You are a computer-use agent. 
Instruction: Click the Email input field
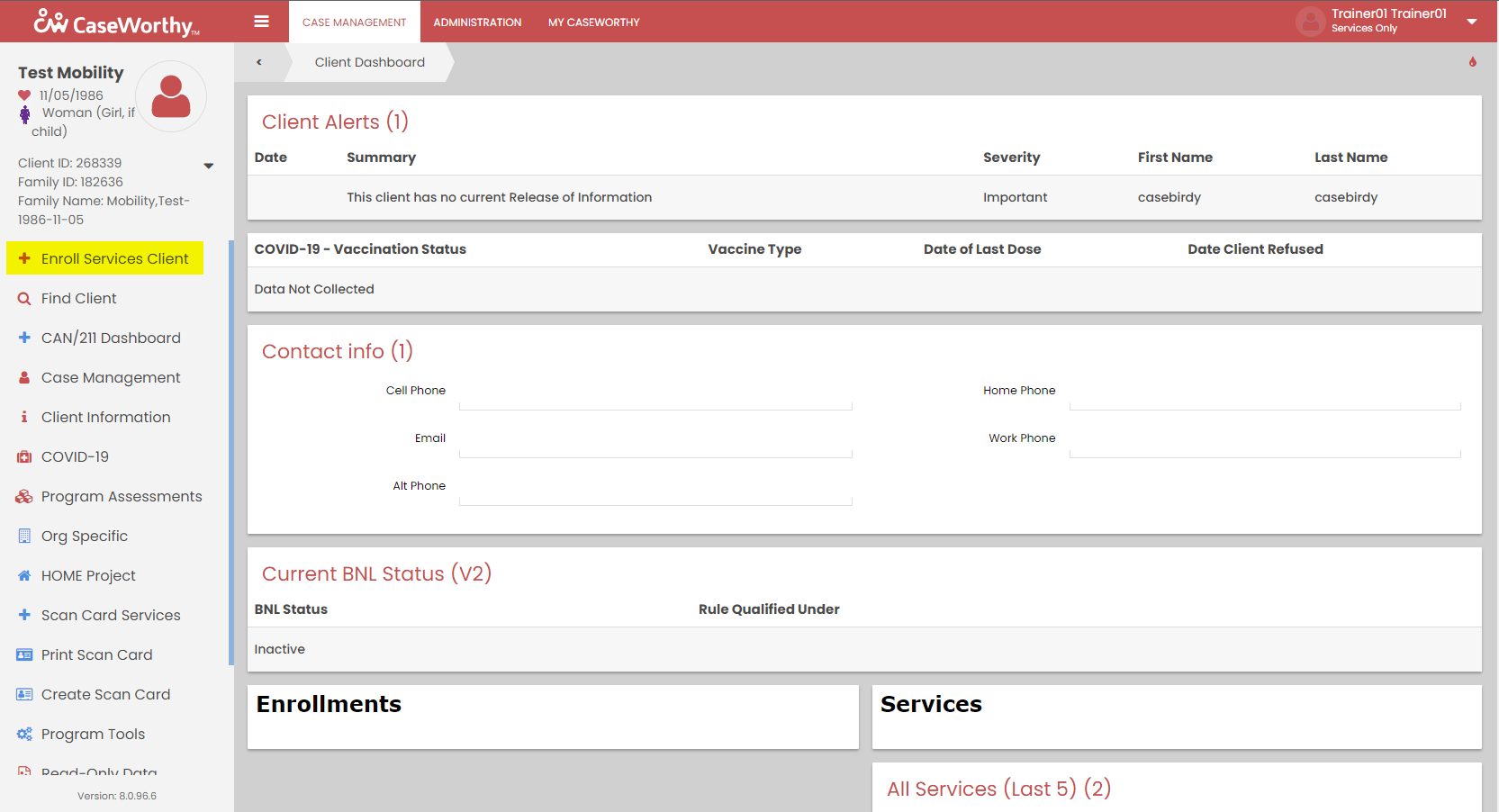point(655,443)
